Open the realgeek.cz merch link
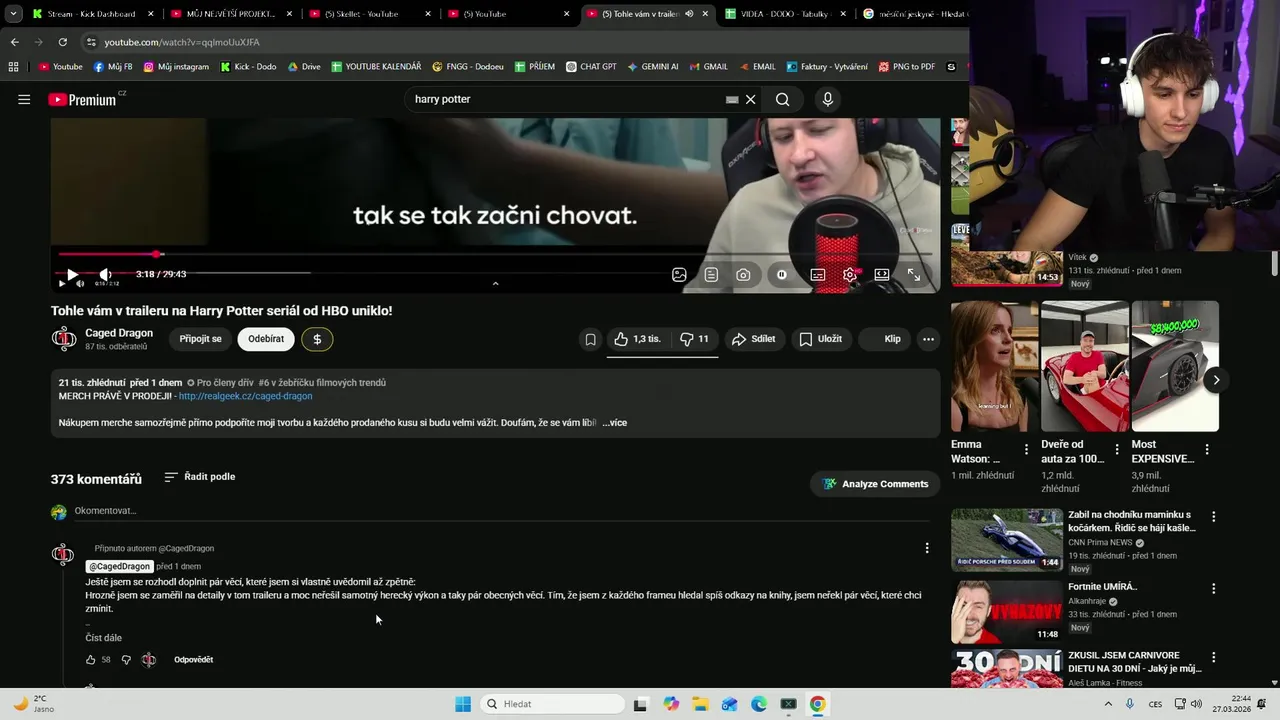The image size is (1280, 720). [x=245, y=396]
